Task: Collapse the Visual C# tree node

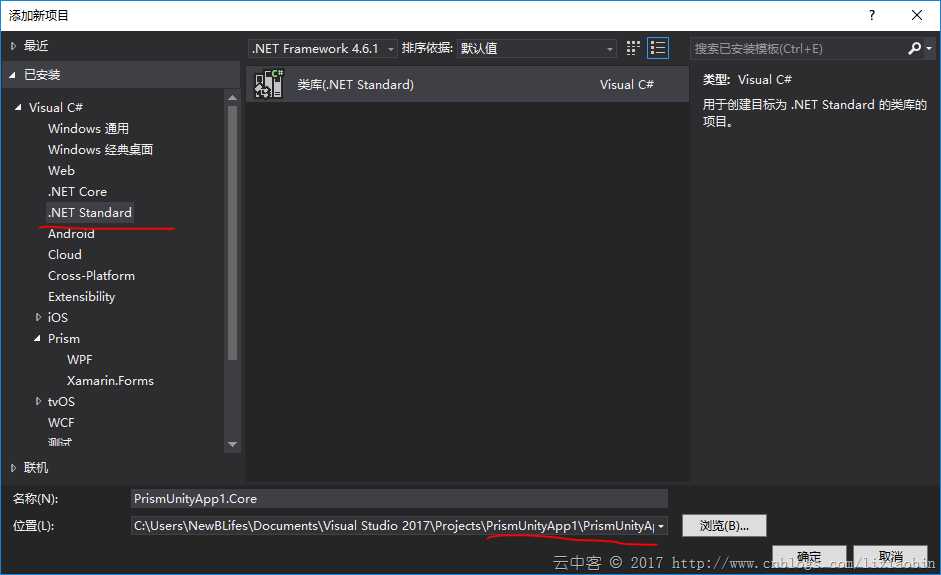Action: (x=18, y=107)
